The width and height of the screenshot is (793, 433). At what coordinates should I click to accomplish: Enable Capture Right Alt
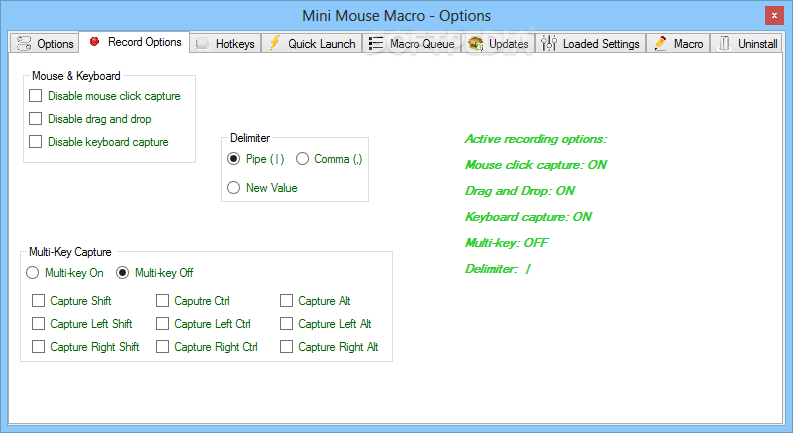pyautogui.click(x=286, y=347)
